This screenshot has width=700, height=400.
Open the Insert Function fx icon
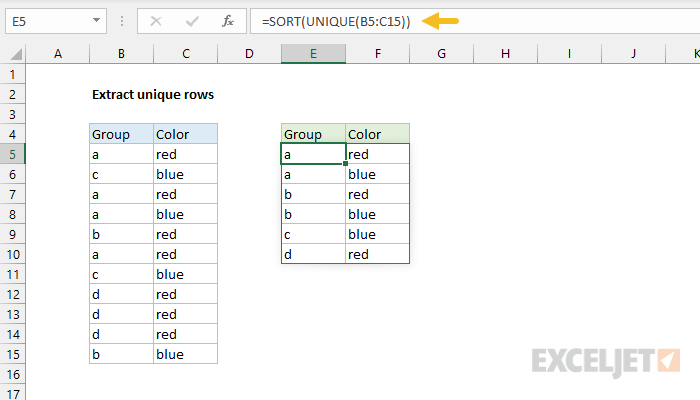coord(228,21)
